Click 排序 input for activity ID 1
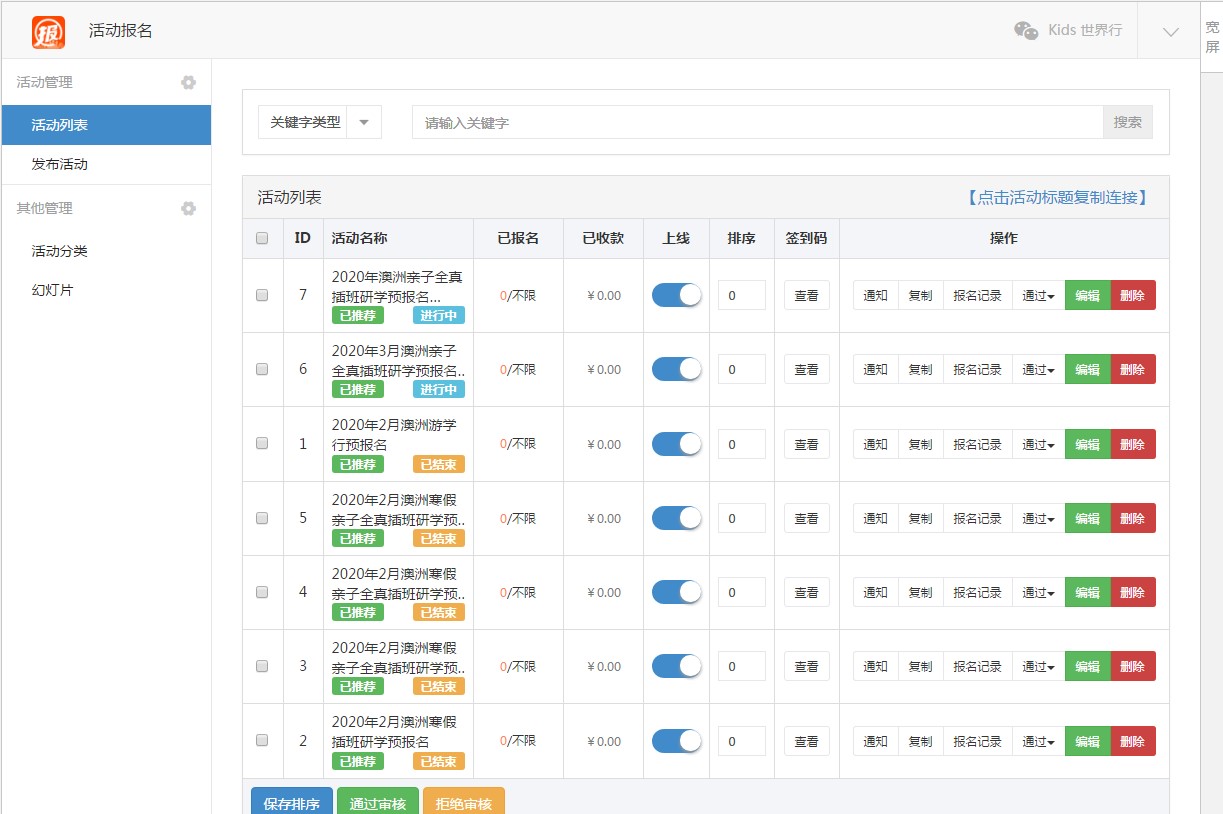Image resolution: width=1223 pixels, height=814 pixels. (x=742, y=444)
